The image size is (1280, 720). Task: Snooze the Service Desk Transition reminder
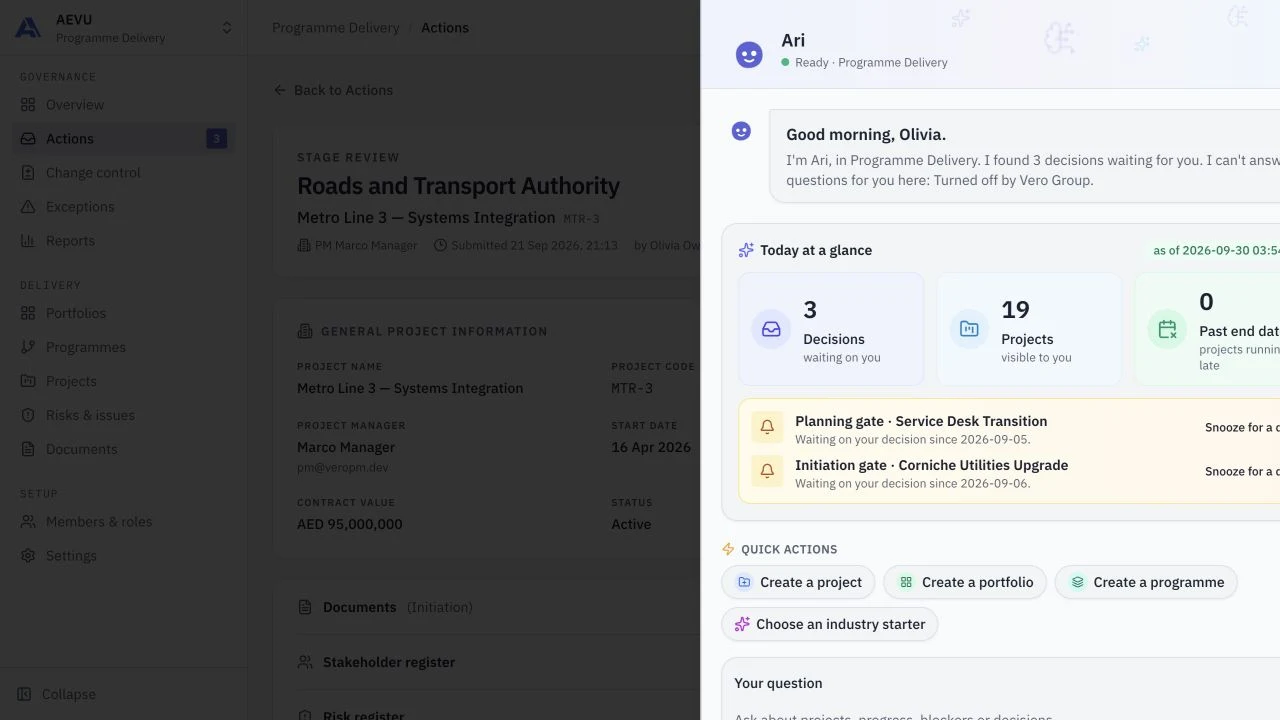coord(1242,428)
